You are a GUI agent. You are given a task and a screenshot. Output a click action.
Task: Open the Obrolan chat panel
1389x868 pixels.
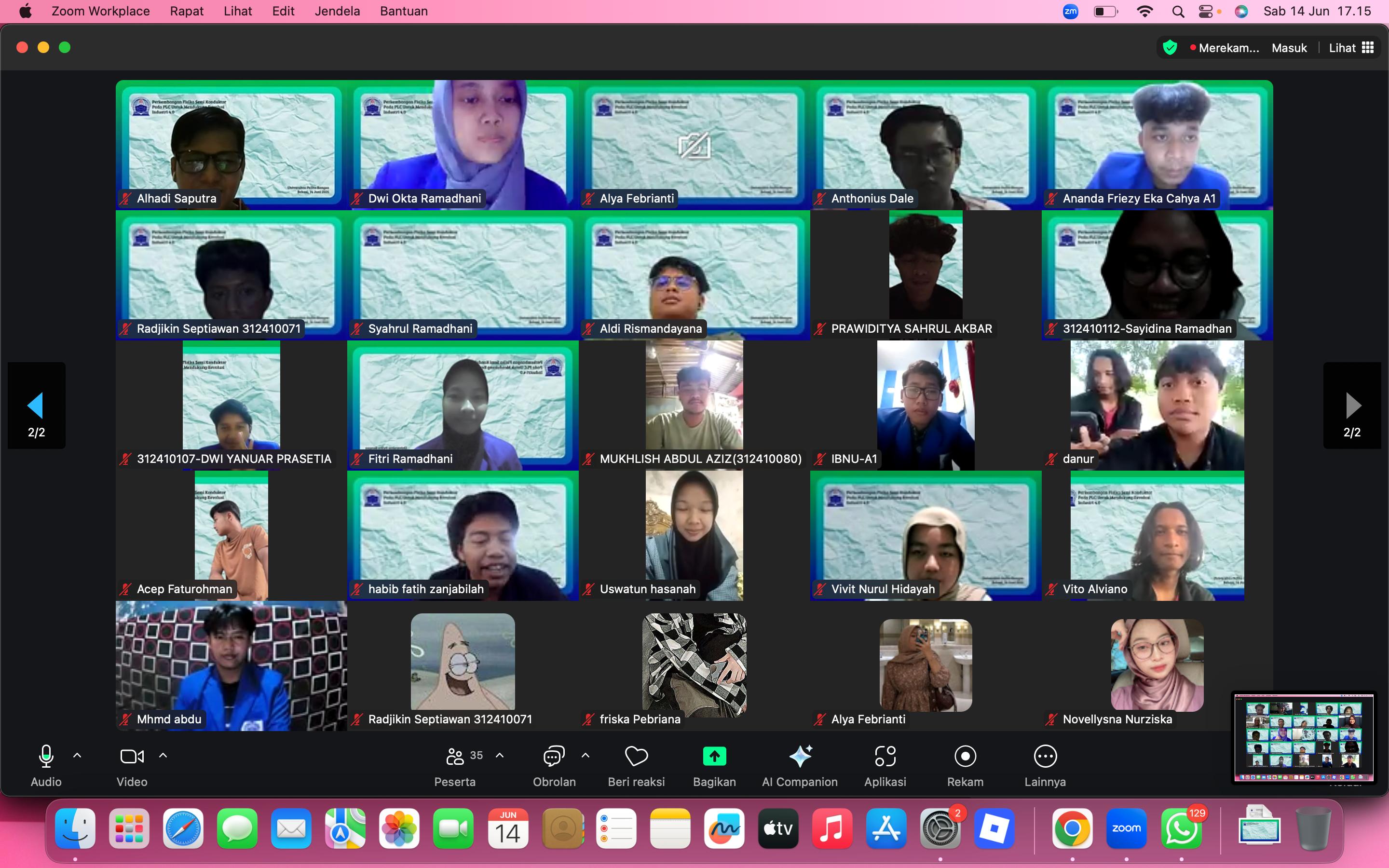pos(554,757)
